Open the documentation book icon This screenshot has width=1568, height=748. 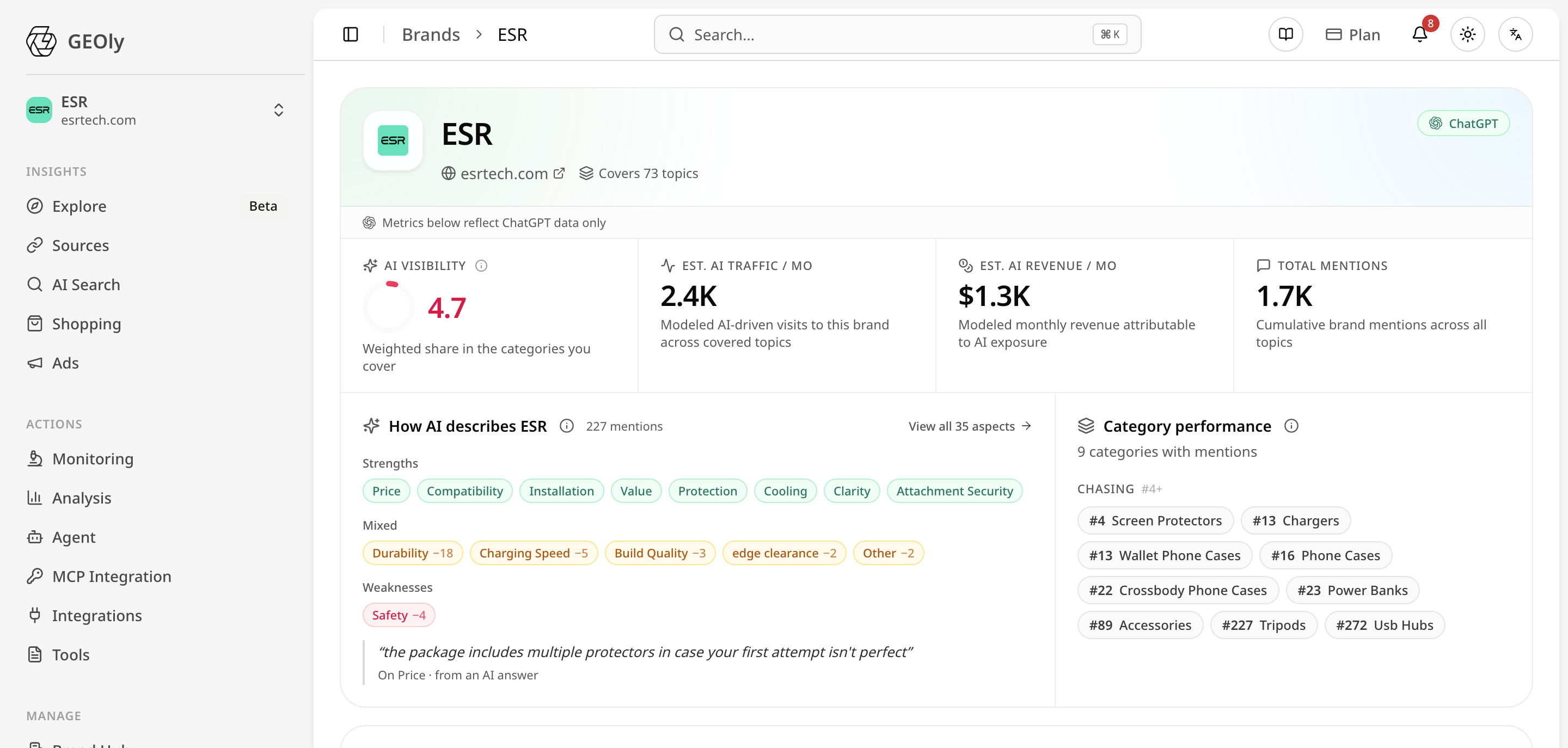pyautogui.click(x=1285, y=34)
